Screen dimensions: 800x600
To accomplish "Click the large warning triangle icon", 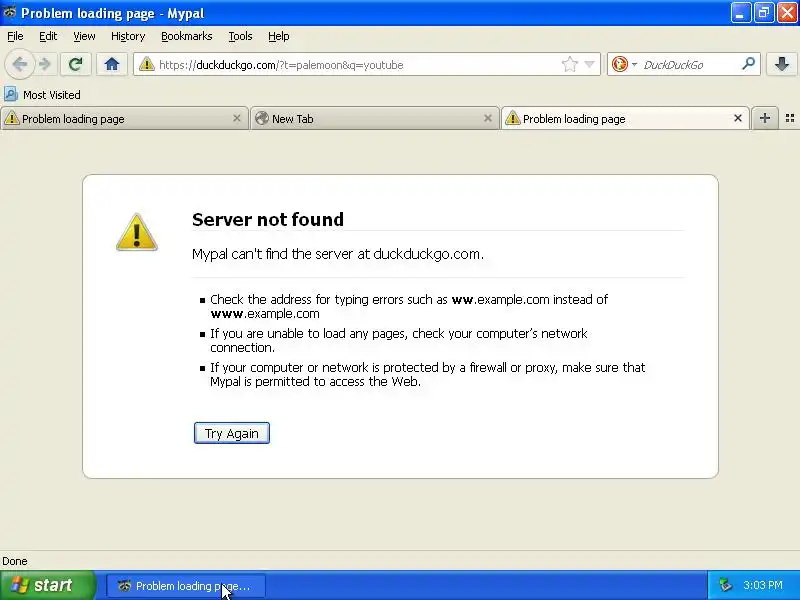I will 137,232.
